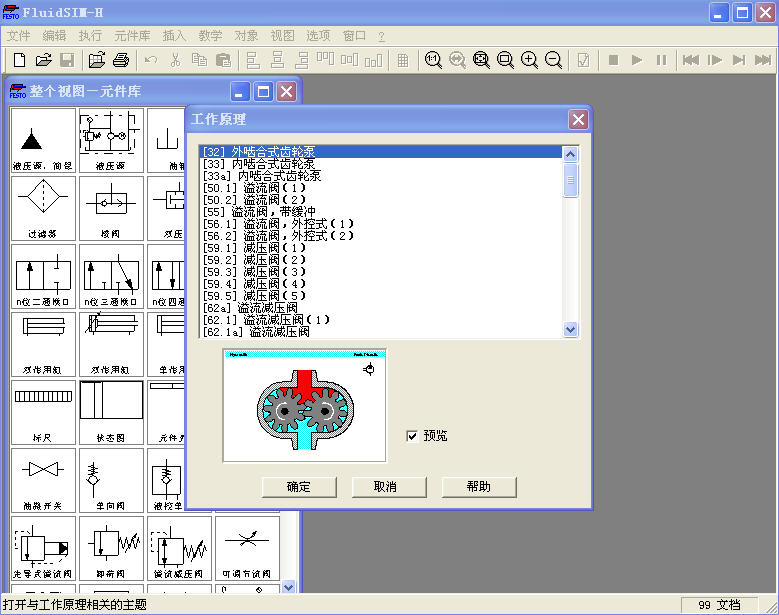Click the component library scroll down arrow
This screenshot has width=779, height=615.
click(289, 587)
